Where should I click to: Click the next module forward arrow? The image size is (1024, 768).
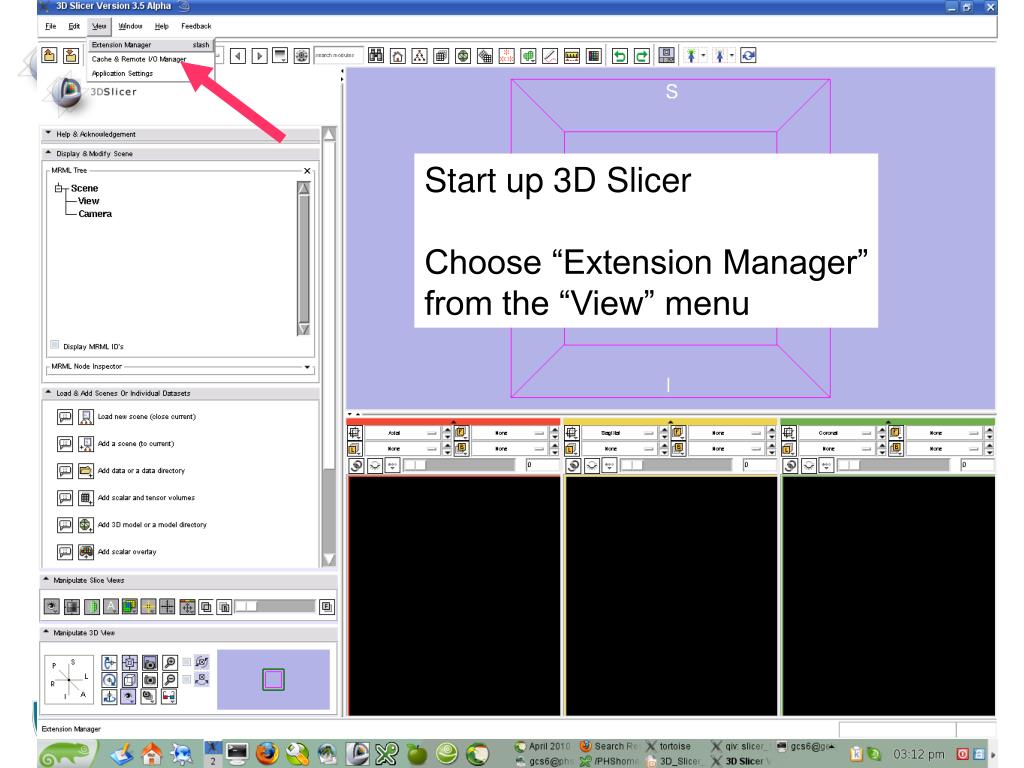[259, 56]
